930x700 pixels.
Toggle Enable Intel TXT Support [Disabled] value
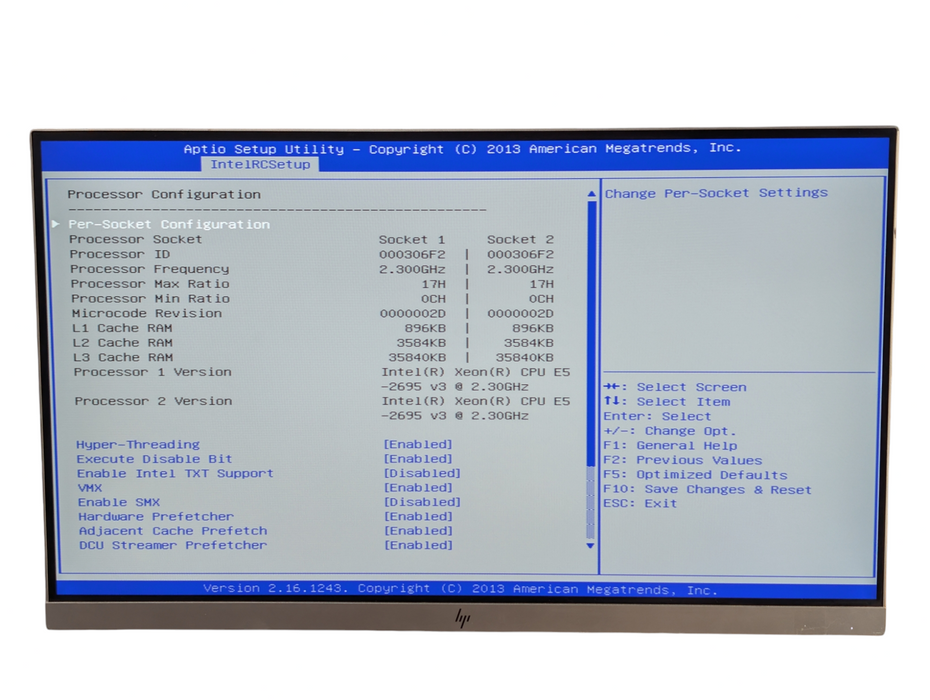point(422,473)
